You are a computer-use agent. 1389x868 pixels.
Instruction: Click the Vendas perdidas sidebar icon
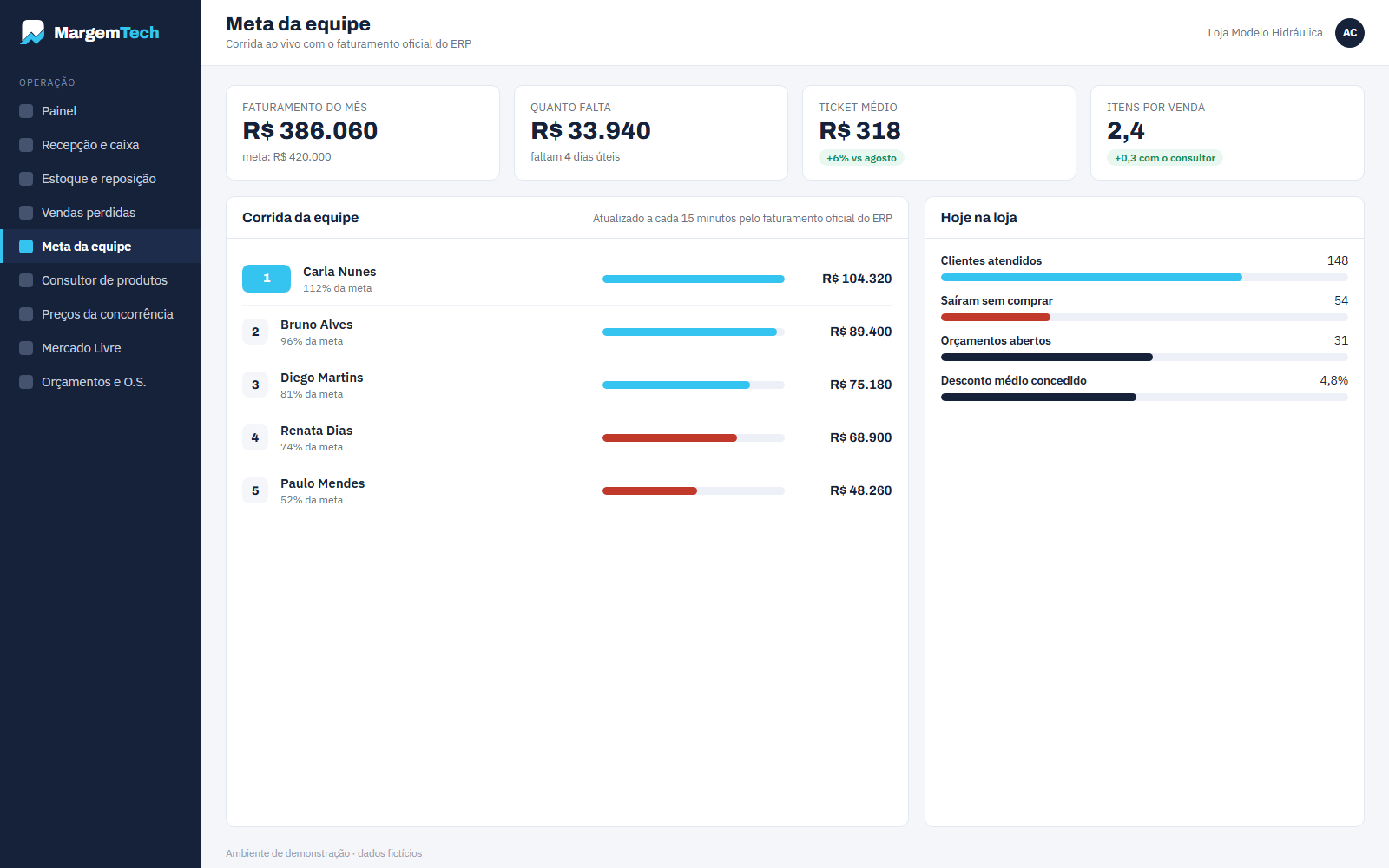26,213
